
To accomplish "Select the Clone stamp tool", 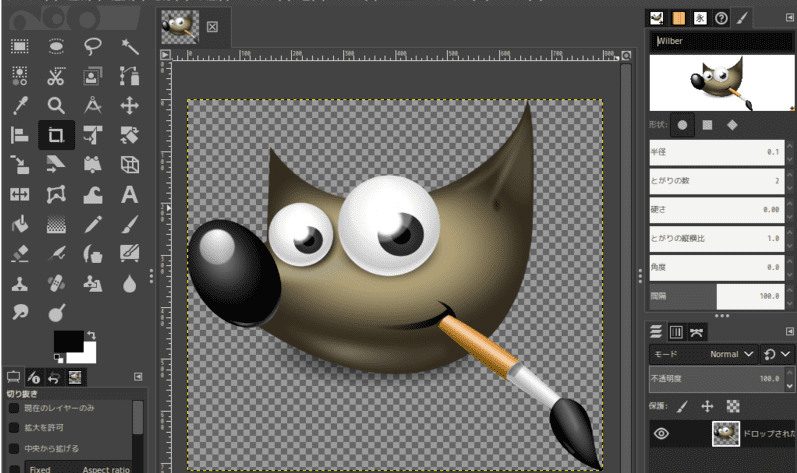I will [20, 283].
